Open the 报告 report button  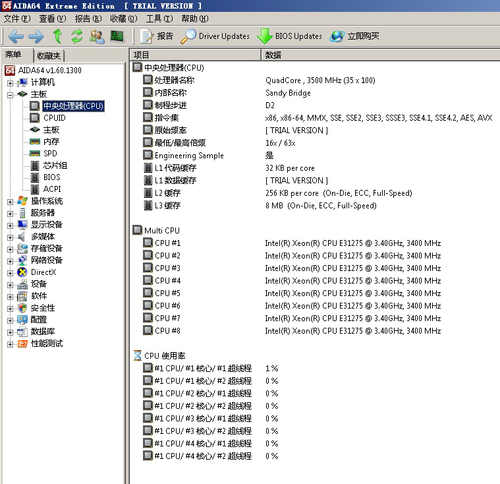(156, 36)
